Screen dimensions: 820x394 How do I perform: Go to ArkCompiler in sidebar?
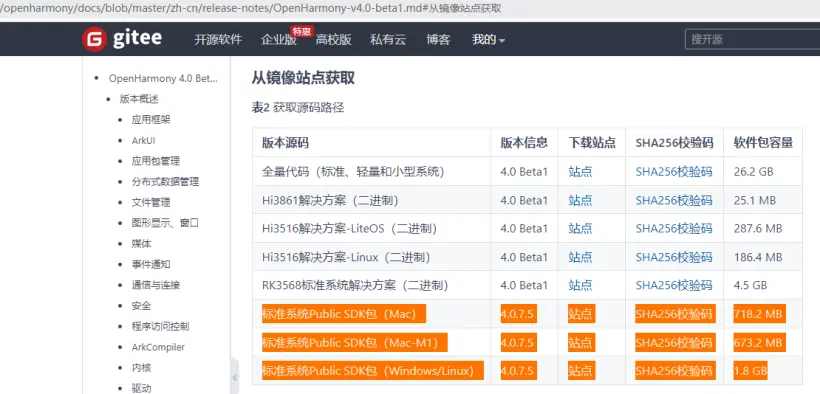point(158,347)
